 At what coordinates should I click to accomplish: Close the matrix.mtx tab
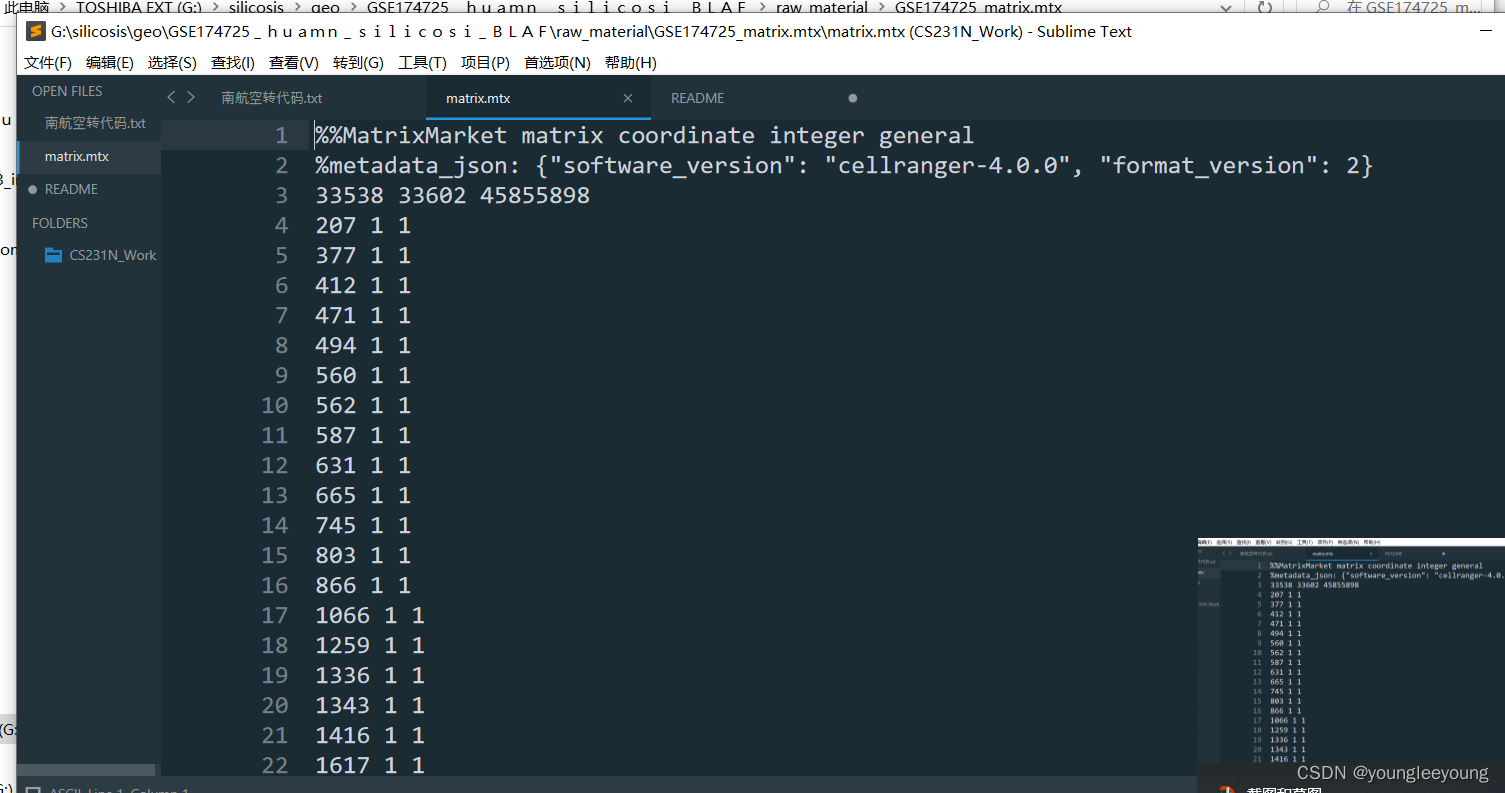(627, 98)
